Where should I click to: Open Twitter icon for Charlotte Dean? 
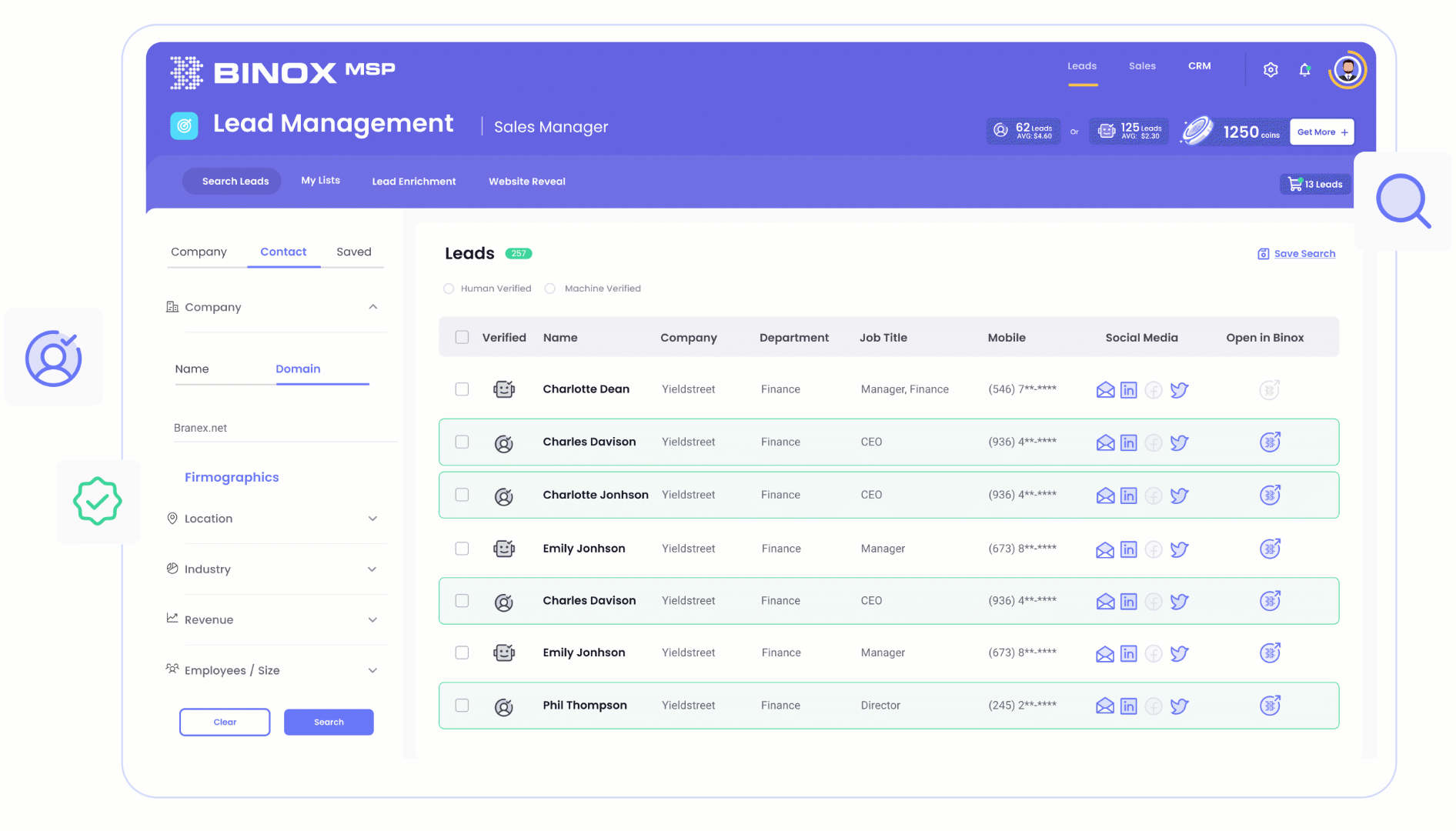pyautogui.click(x=1180, y=390)
